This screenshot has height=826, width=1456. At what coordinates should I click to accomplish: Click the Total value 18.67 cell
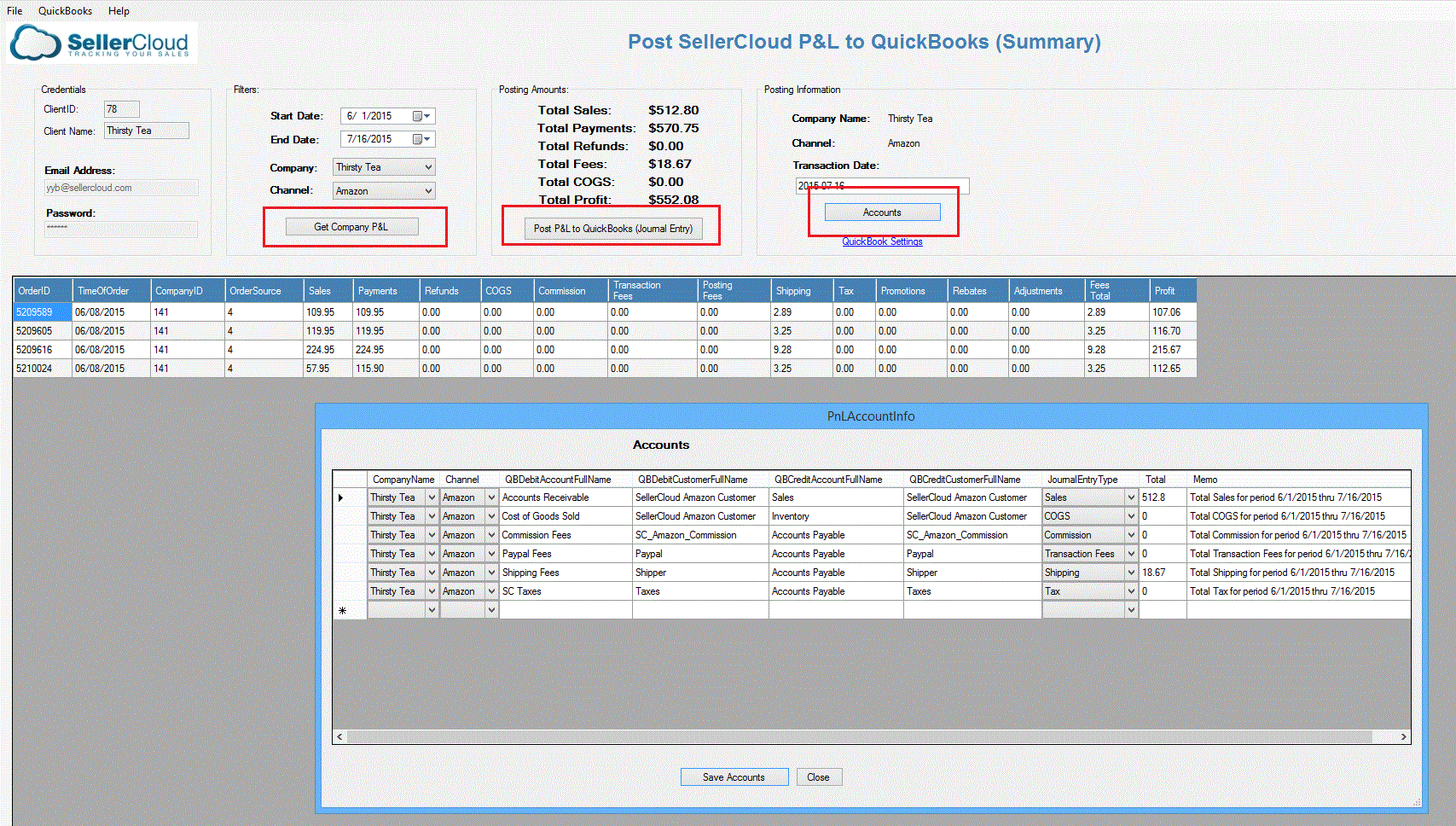(1163, 573)
